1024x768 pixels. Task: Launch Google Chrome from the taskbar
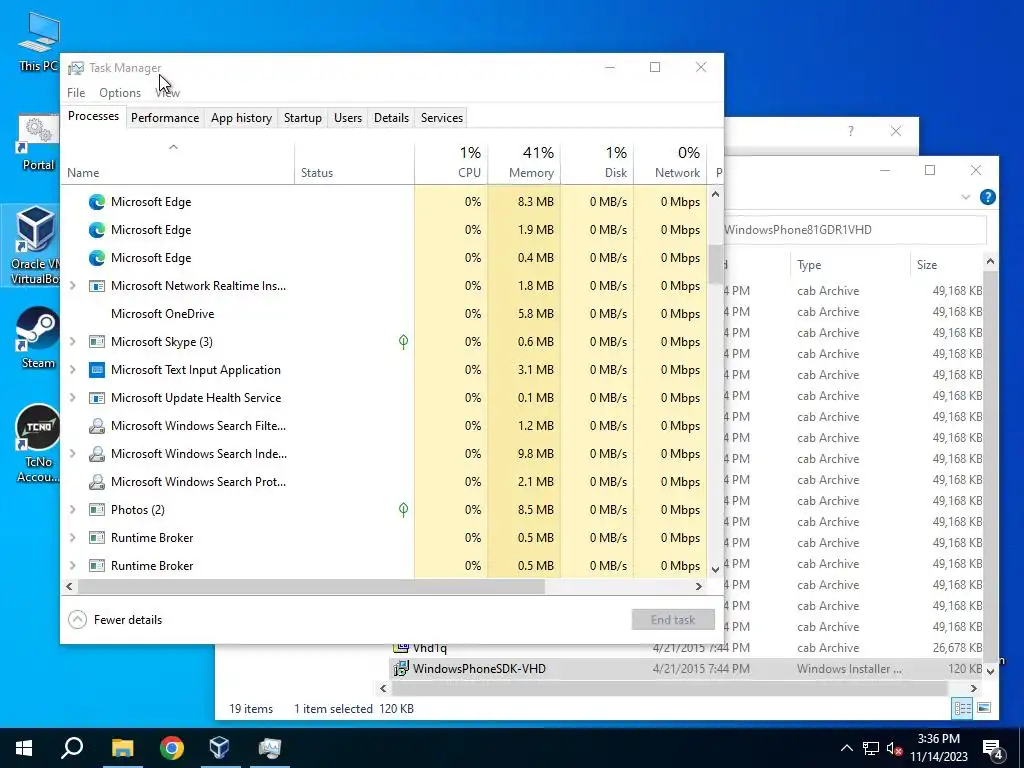coord(171,748)
